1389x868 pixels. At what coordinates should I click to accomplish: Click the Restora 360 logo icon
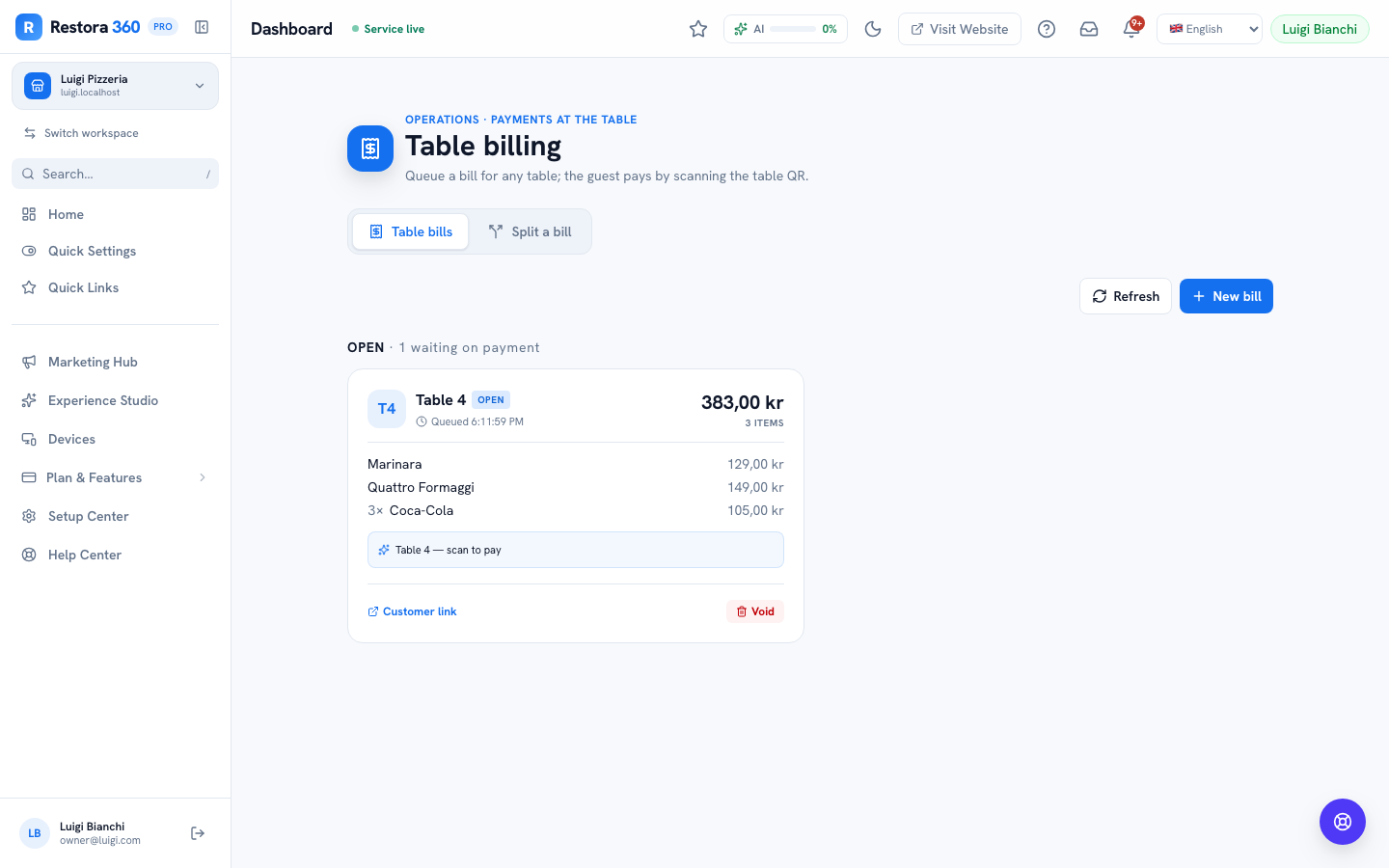tap(29, 27)
